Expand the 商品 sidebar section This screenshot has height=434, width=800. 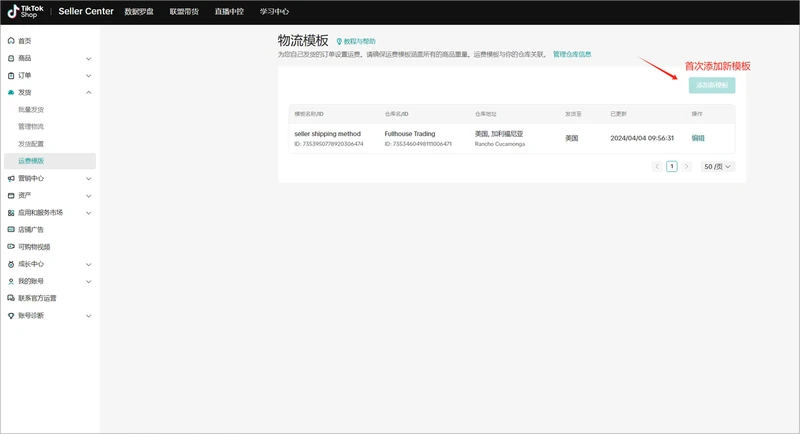[88, 58]
